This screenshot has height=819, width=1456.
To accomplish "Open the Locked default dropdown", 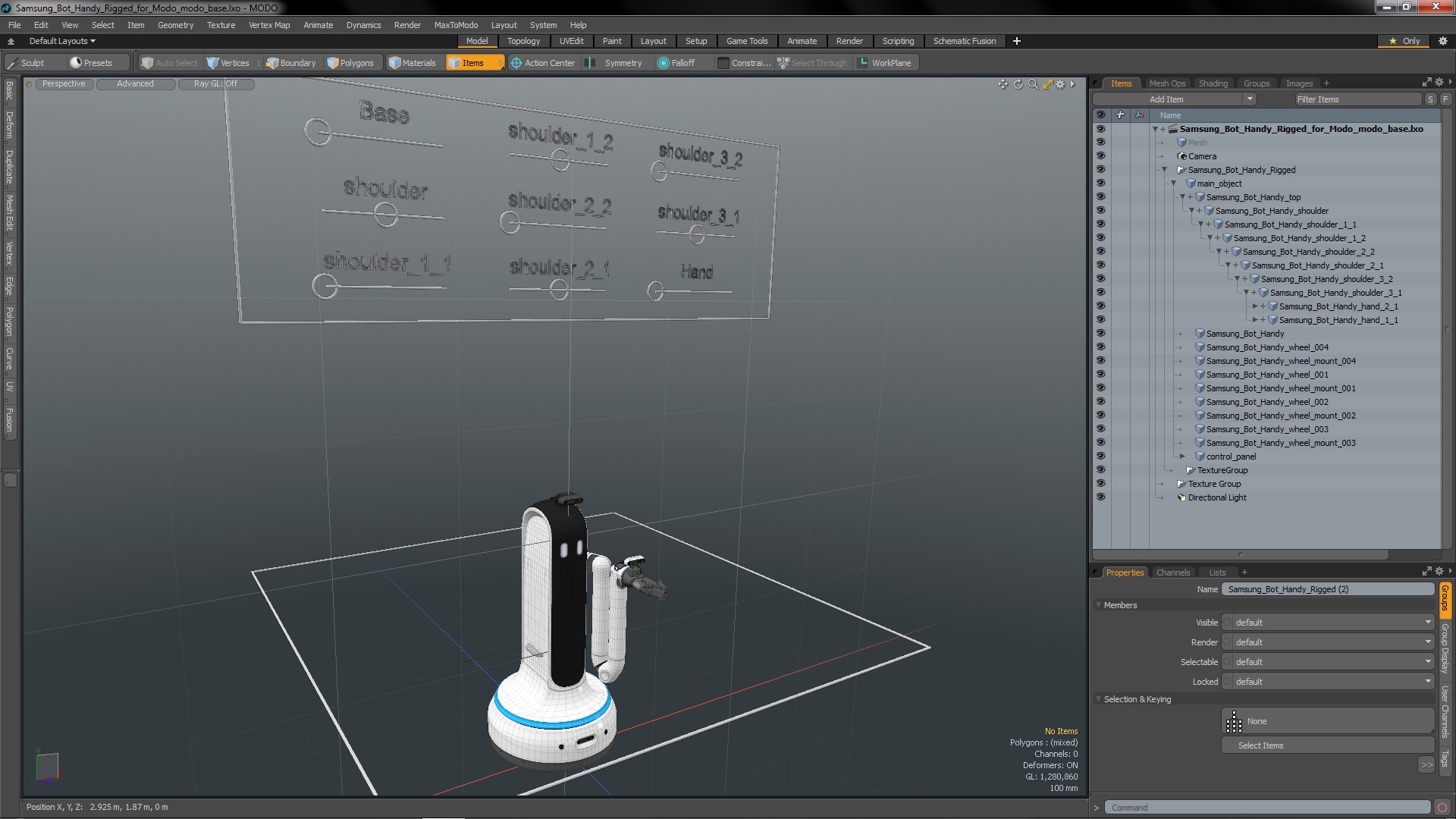I will pyautogui.click(x=1328, y=682).
